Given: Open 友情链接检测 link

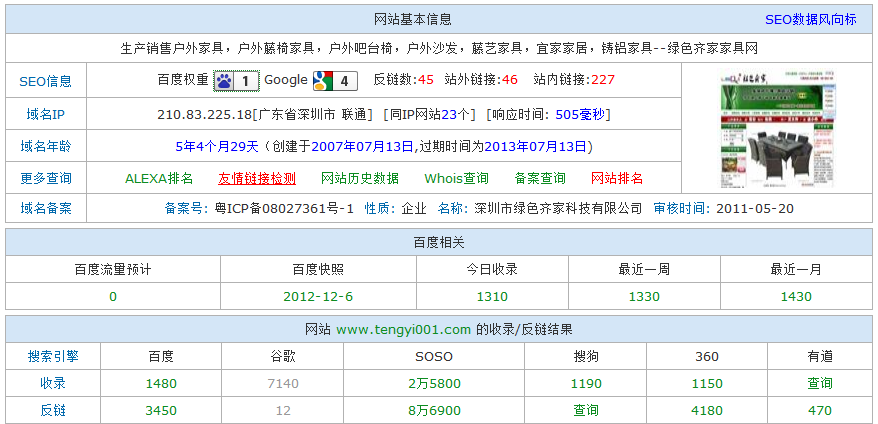Looking at the screenshot, I should coord(256,179).
